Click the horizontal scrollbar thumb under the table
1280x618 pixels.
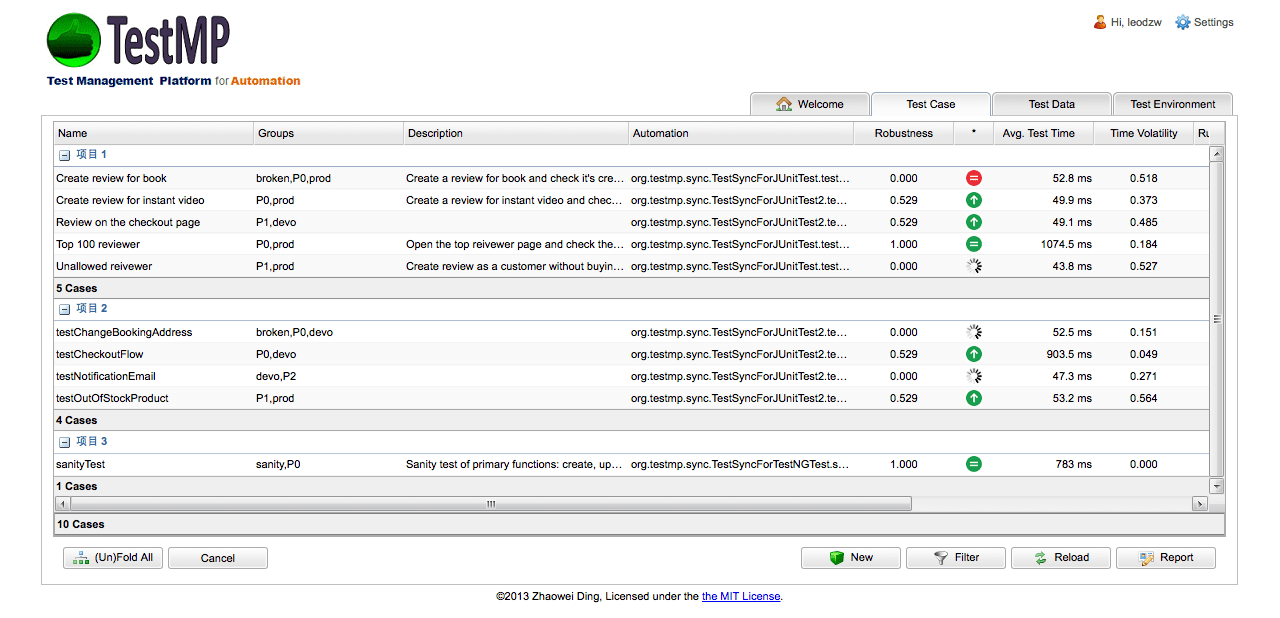pyautogui.click(x=490, y=504)
